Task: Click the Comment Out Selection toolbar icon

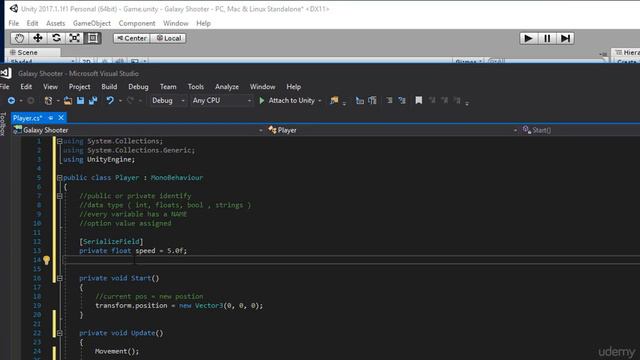Action: (402, 100)
